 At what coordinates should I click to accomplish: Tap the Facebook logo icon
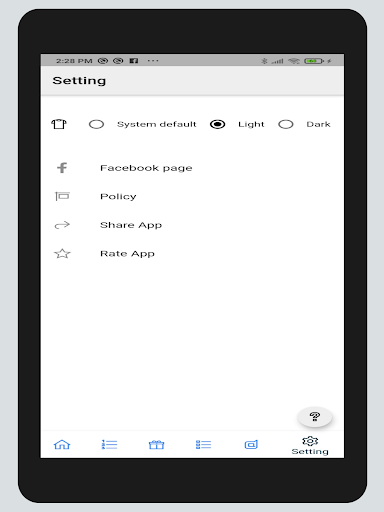pos(62,168)
